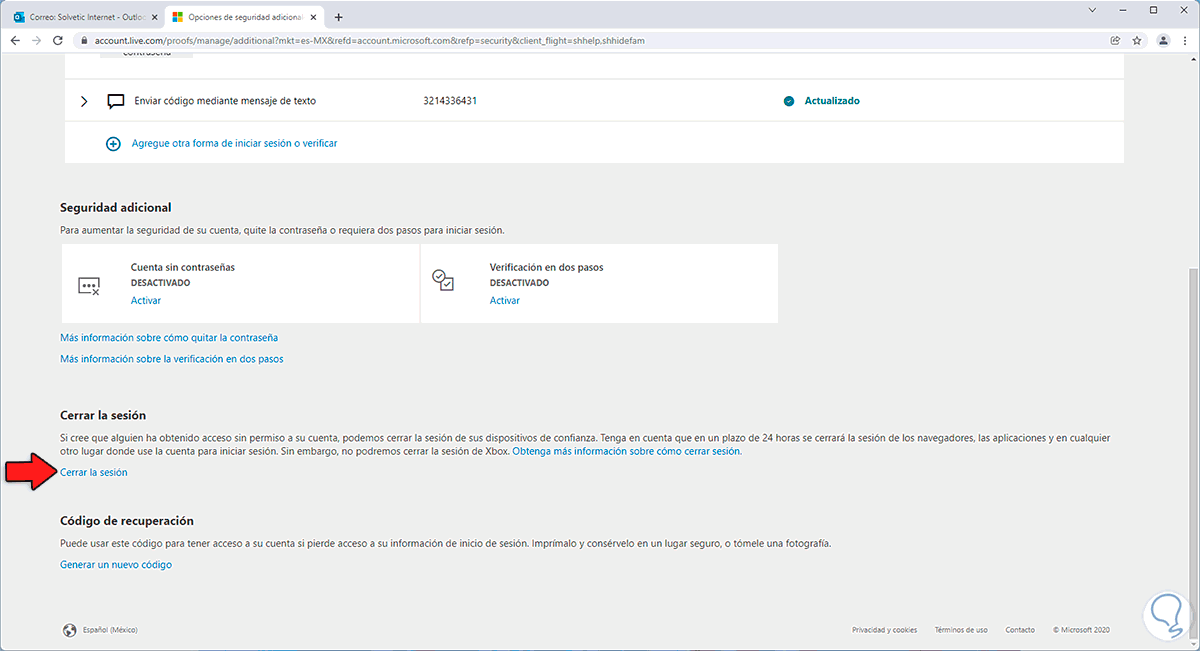Image resolution: width=1200 pixels, height=651 pixels.
Task: Click the globe language icon
Action: point(70,630)
